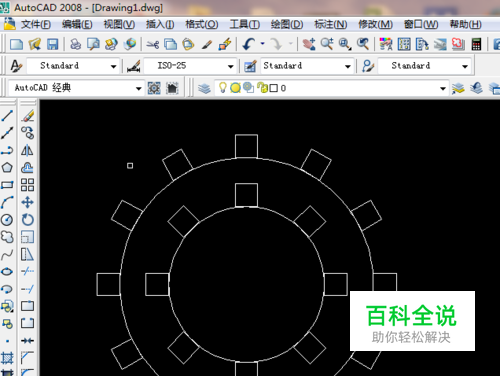Screen dimensions: 500x376
Task: Click the Pan realtime icon
Action: 309,44
